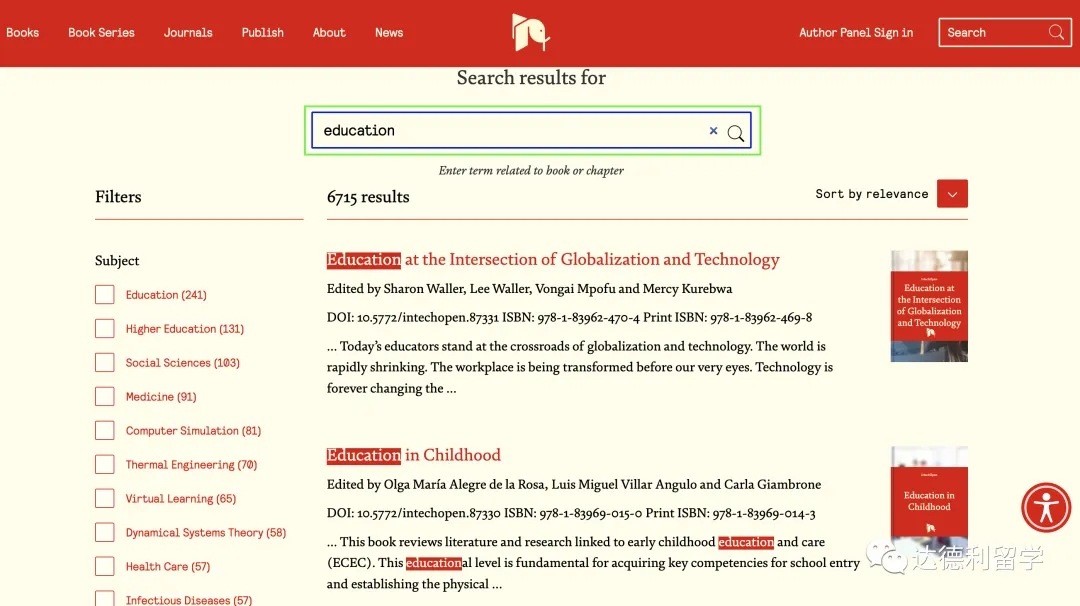Image resolution: width=1080 pixels, height=606 pixels.
Task: Open the accessibility options button
Action: (x=1046, y=508)
